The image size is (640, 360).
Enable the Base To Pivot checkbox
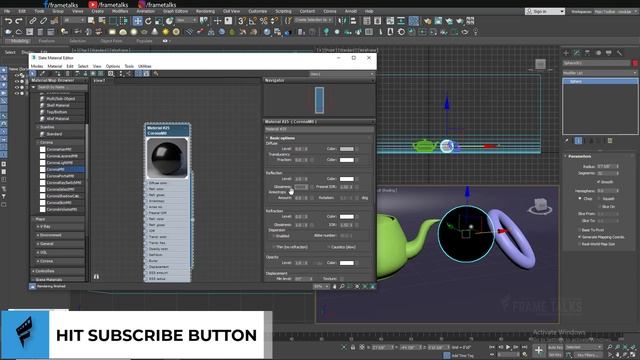pyautogui.click(x=579, y=230)
